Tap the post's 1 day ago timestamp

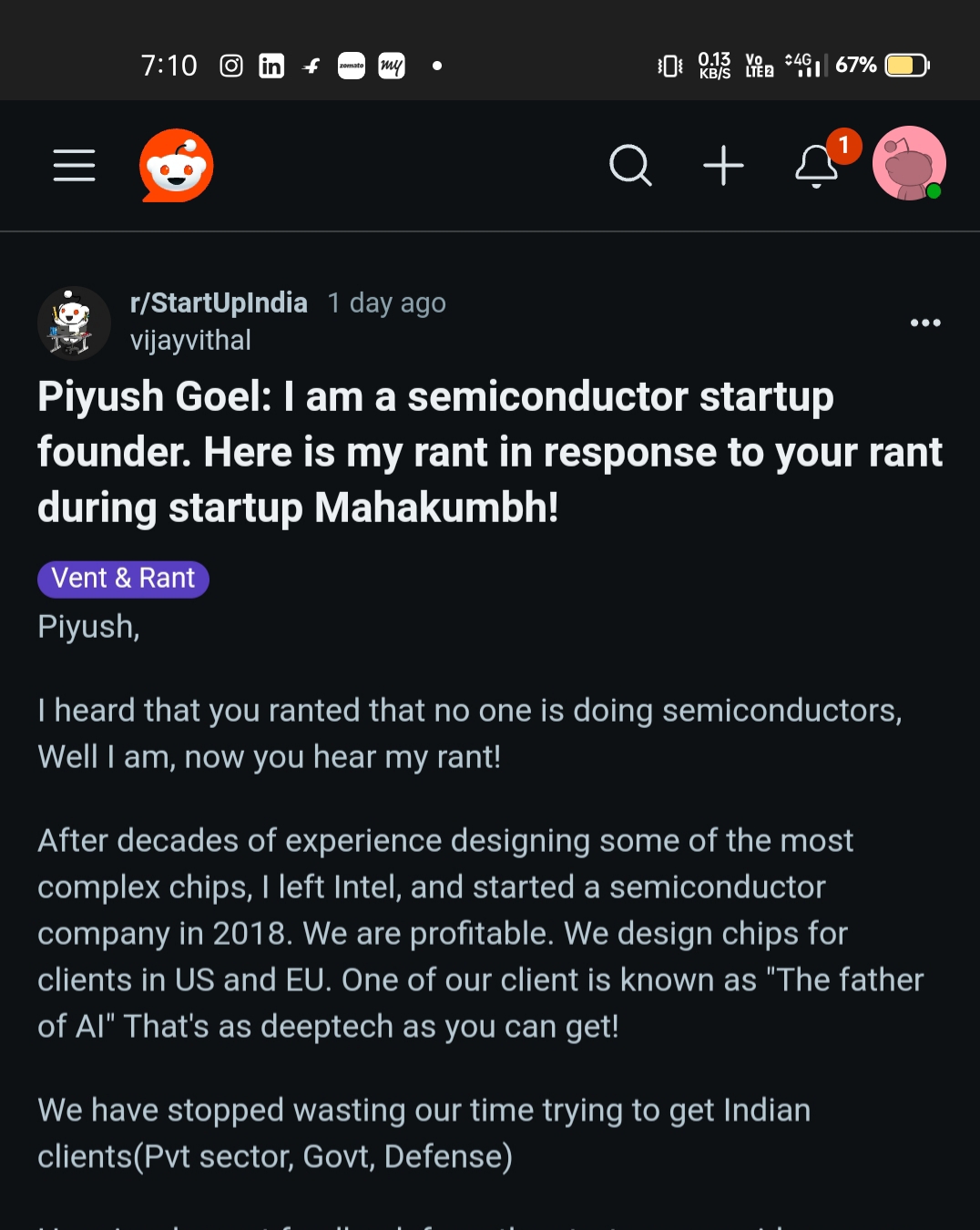(386, 302)
